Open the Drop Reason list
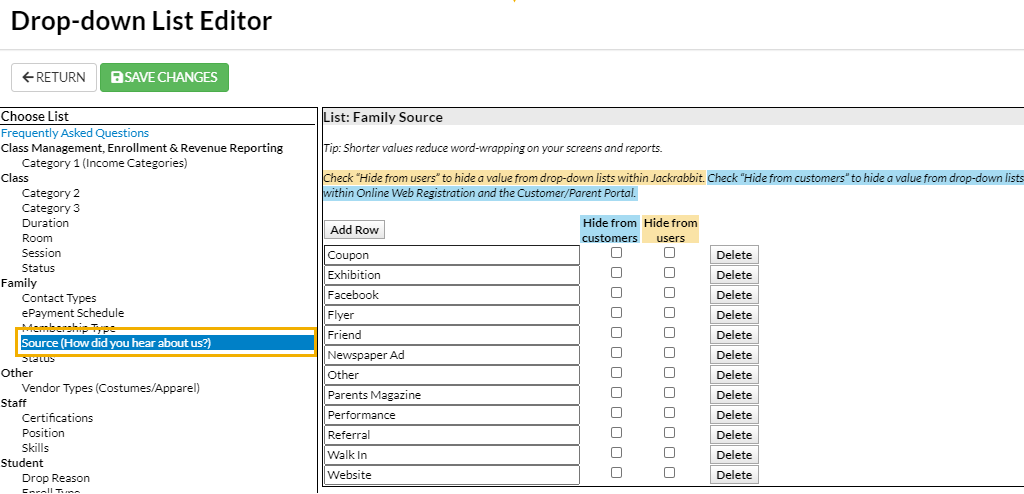The image size is (1024, 494). [56, 478]
